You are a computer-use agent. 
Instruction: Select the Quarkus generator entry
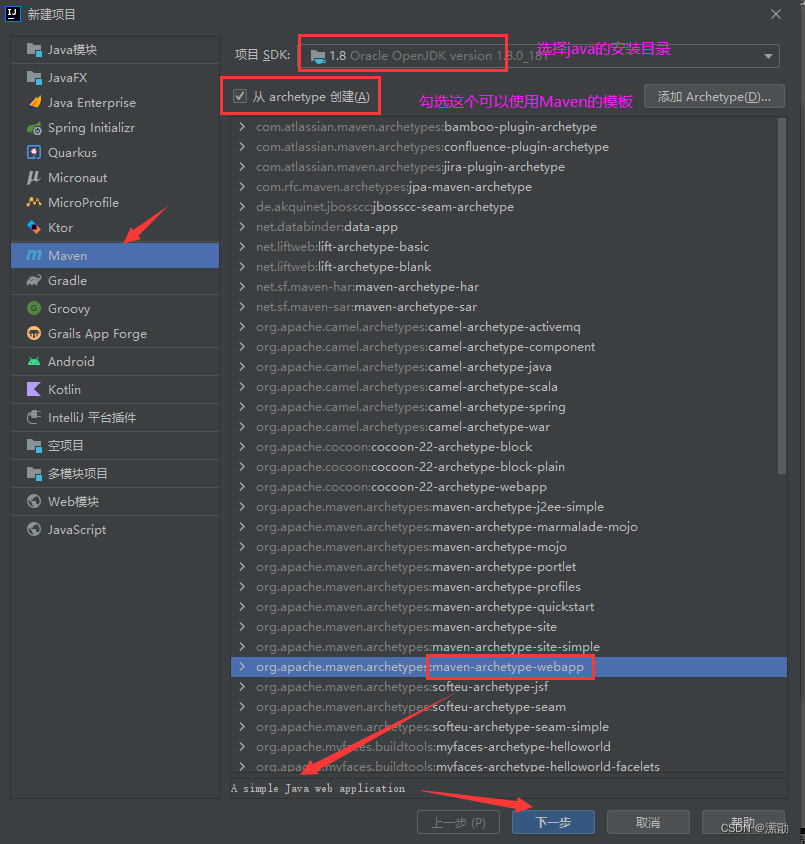click(115, 152)
